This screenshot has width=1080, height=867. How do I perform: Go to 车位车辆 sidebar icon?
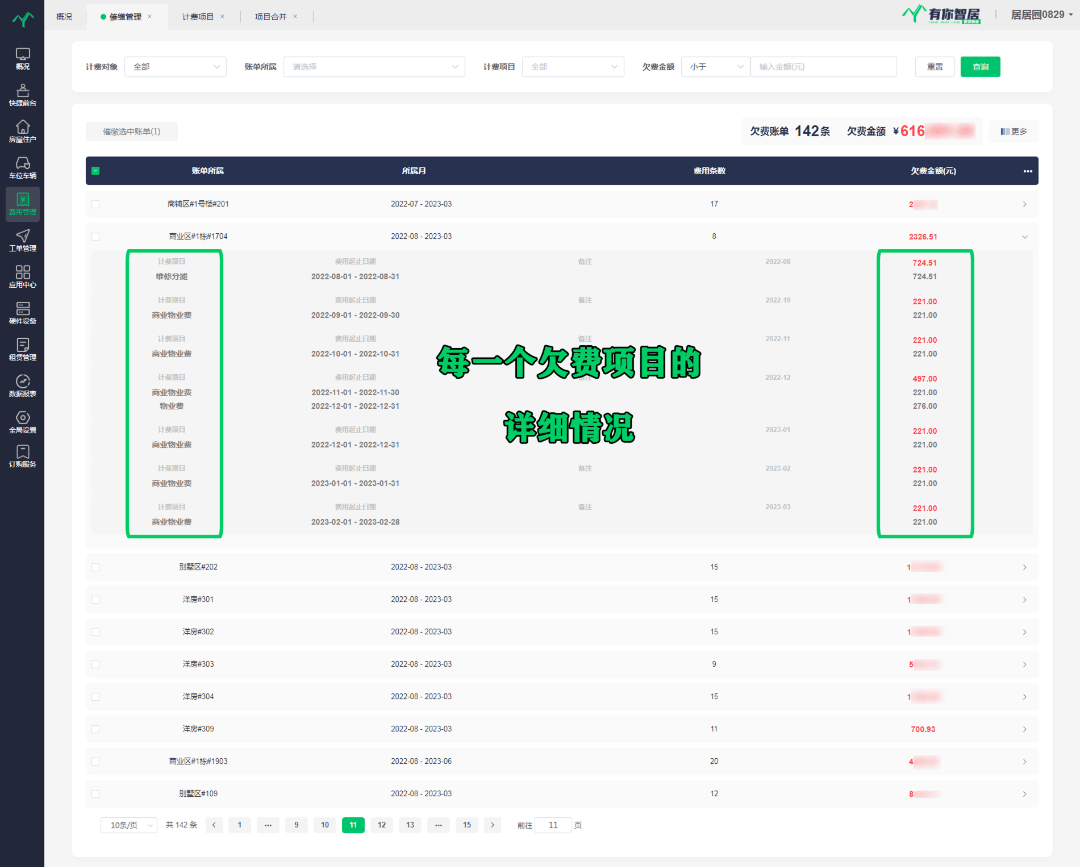tap(22, 167)
